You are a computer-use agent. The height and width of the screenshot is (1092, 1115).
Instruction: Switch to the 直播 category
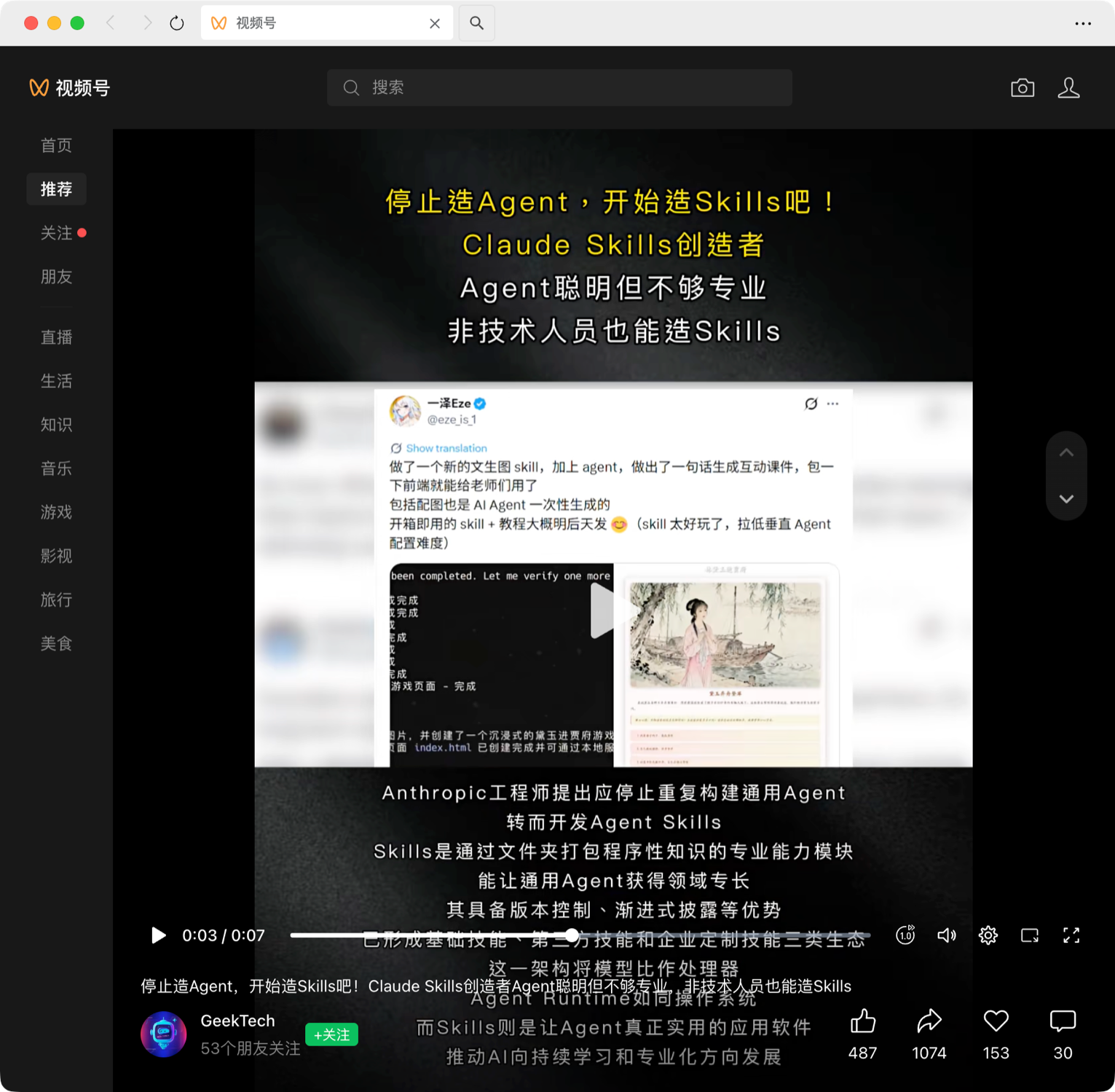(56, 337)
